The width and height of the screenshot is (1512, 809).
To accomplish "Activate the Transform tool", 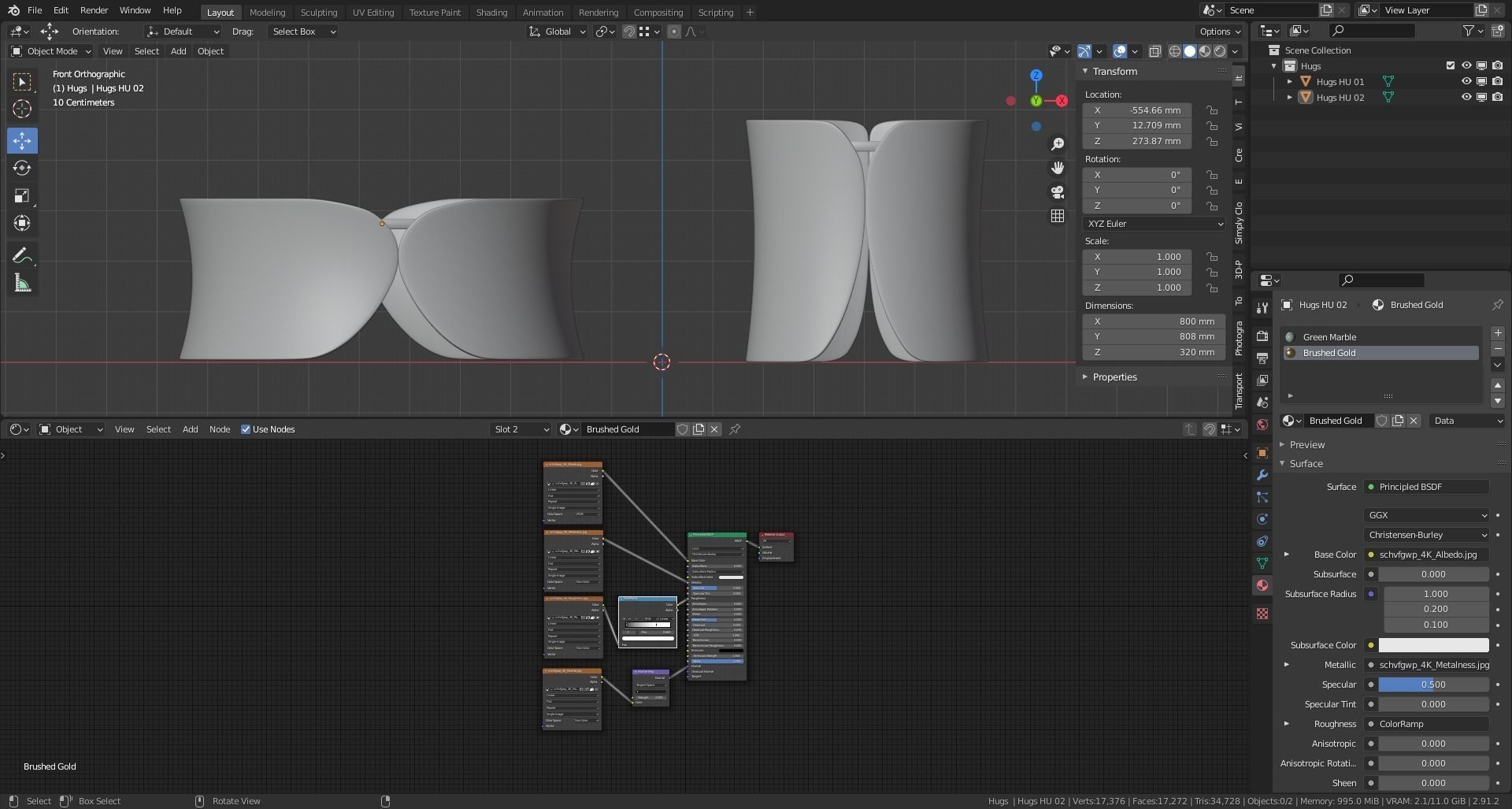I will tap(22, 224).
